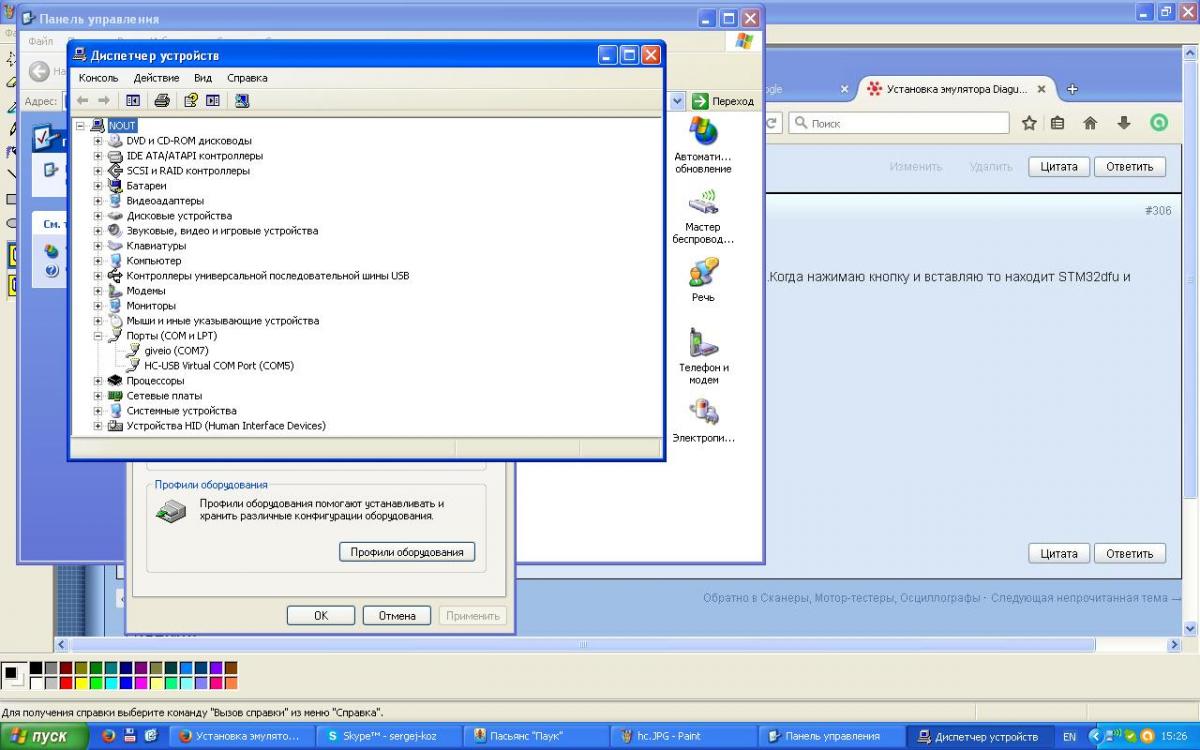Image resolution: width=1200 pixels, height=750 pixels.
Task: Click the пуск Start button
Action: pyautogui.click(x=42, y=736)
